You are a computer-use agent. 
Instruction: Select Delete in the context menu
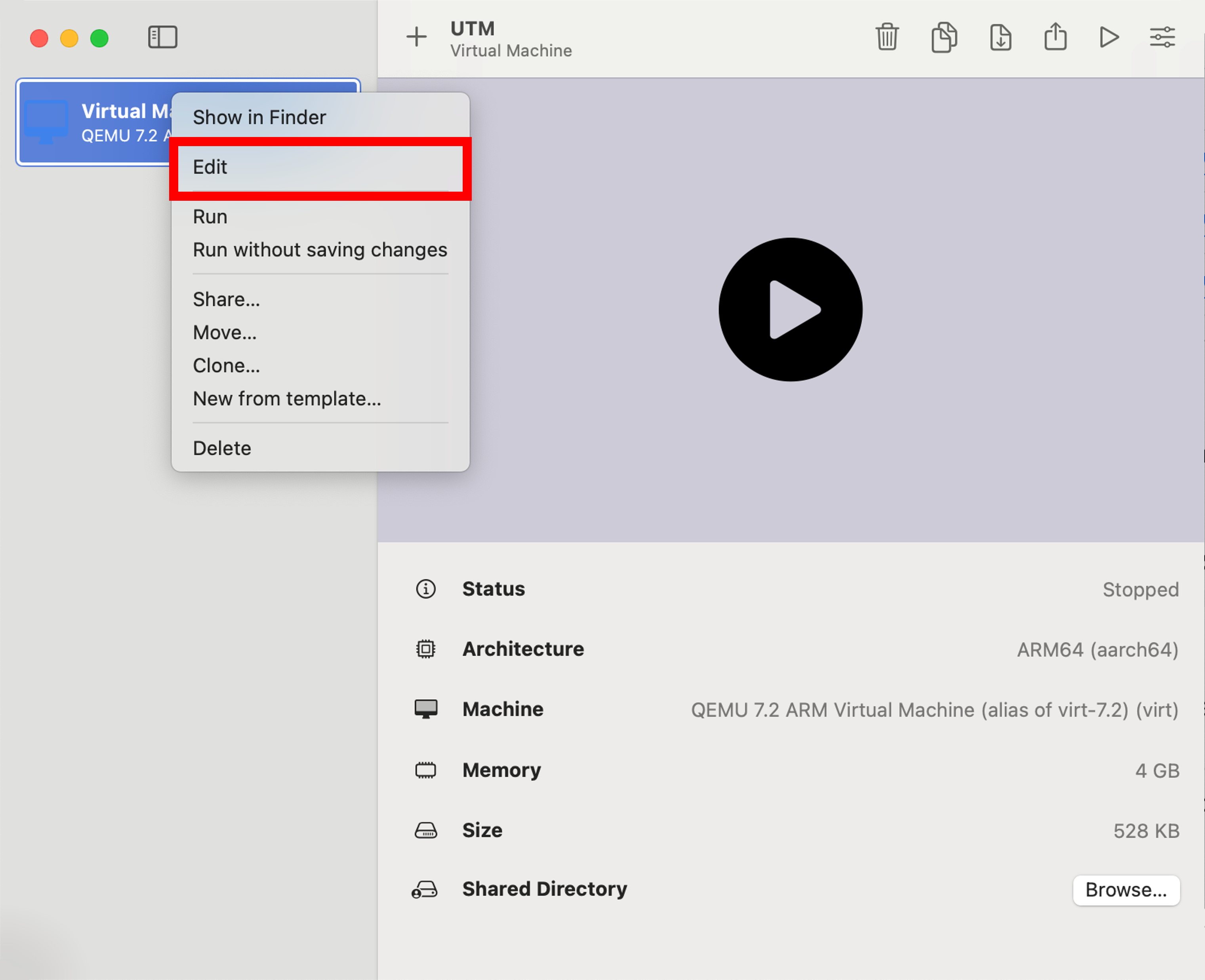pos(222,448)
